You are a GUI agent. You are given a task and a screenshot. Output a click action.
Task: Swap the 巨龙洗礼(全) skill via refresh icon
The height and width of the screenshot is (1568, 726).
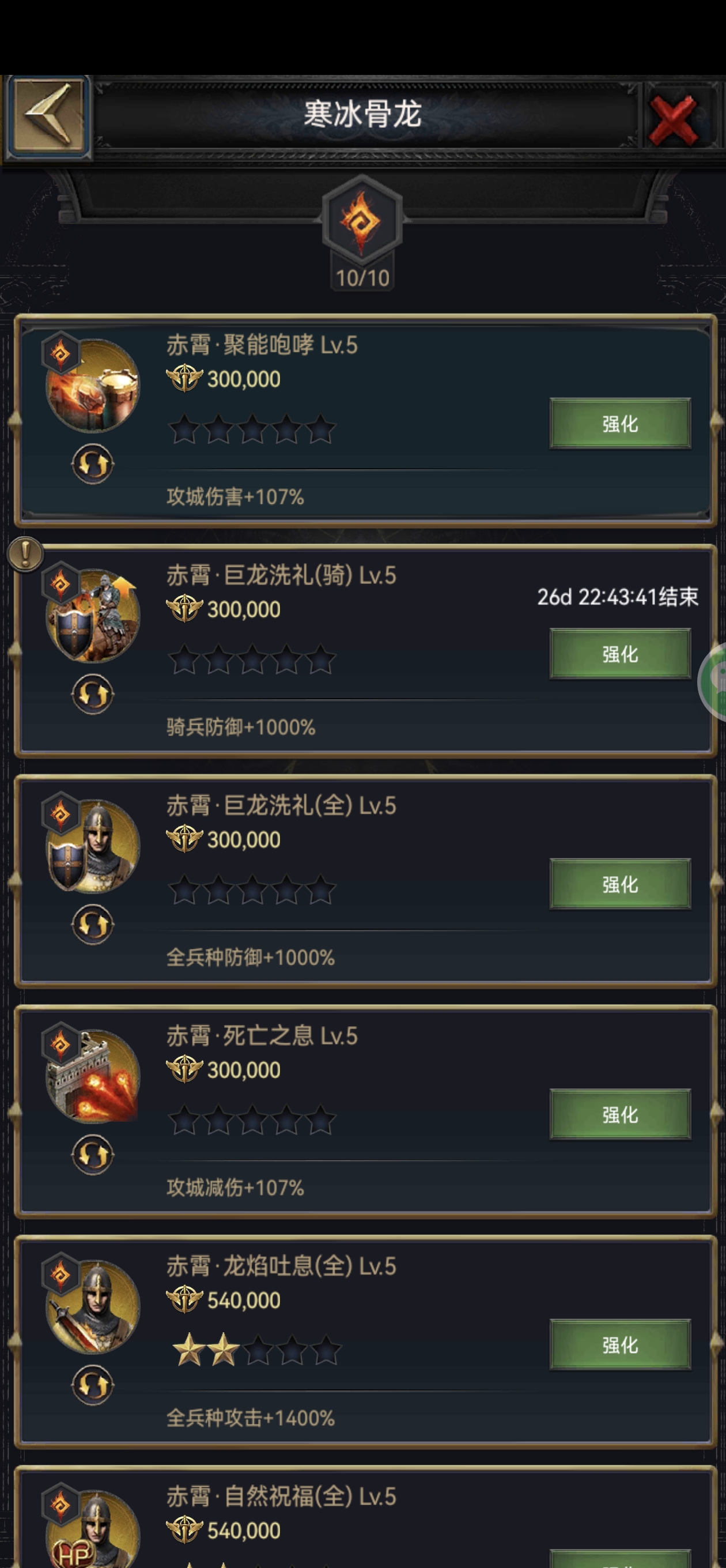[93, 925]
